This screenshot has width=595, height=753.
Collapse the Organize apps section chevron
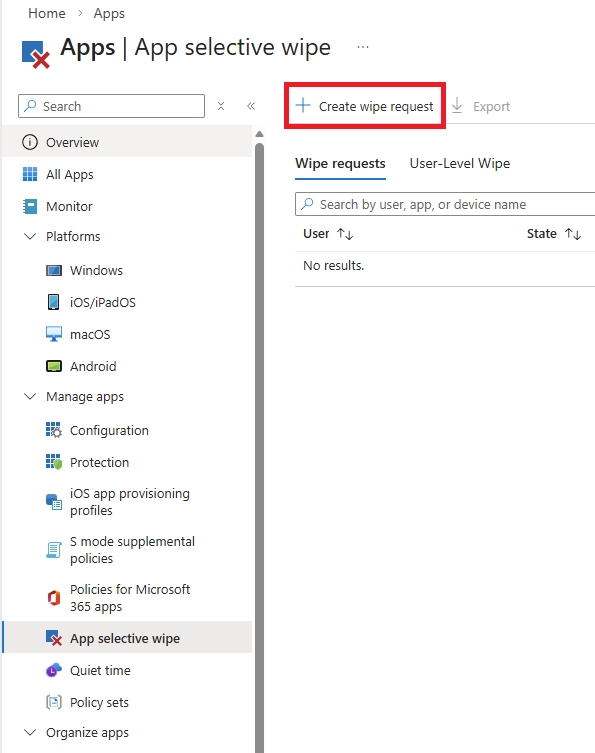pos(30,732)
